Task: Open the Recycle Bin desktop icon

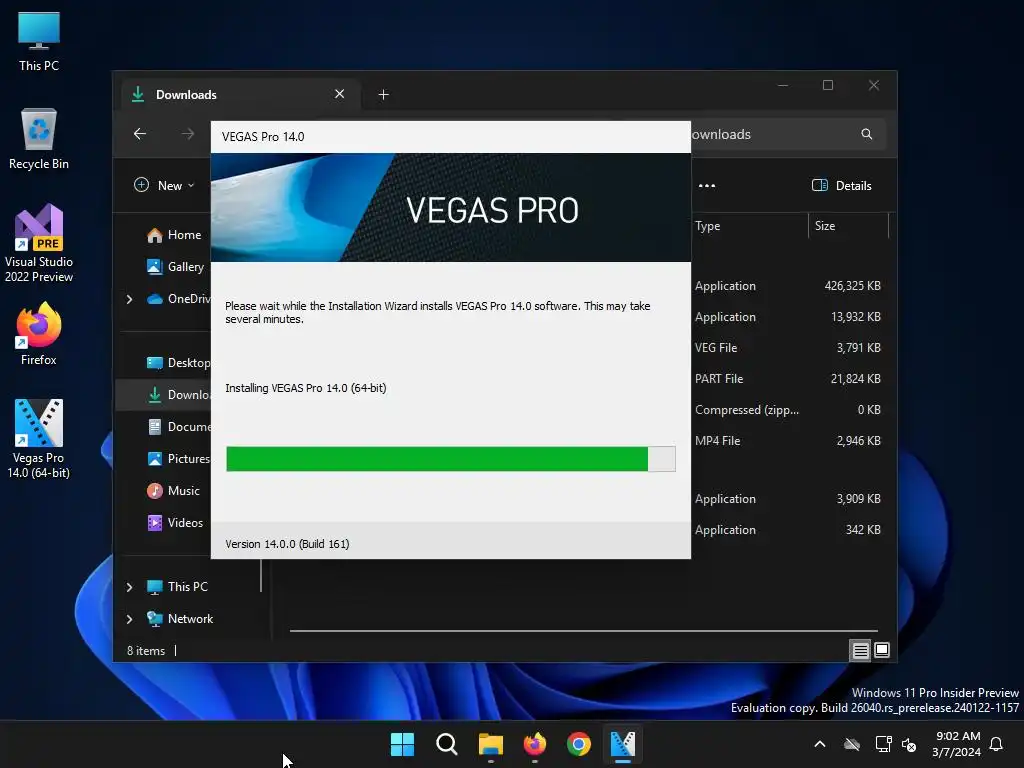Action: 39,138
